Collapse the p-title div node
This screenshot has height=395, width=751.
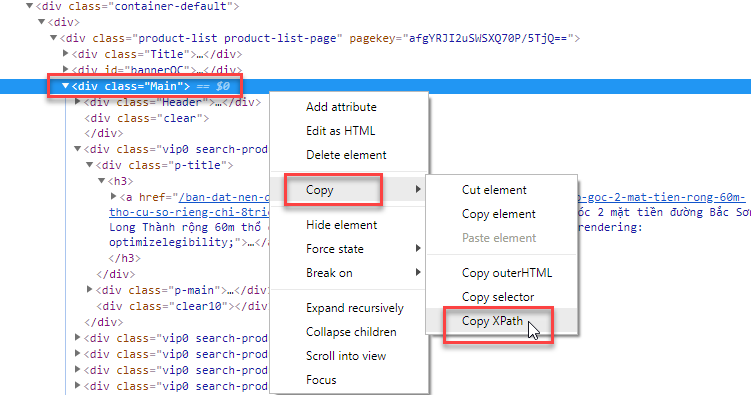(x=89, y=165)
